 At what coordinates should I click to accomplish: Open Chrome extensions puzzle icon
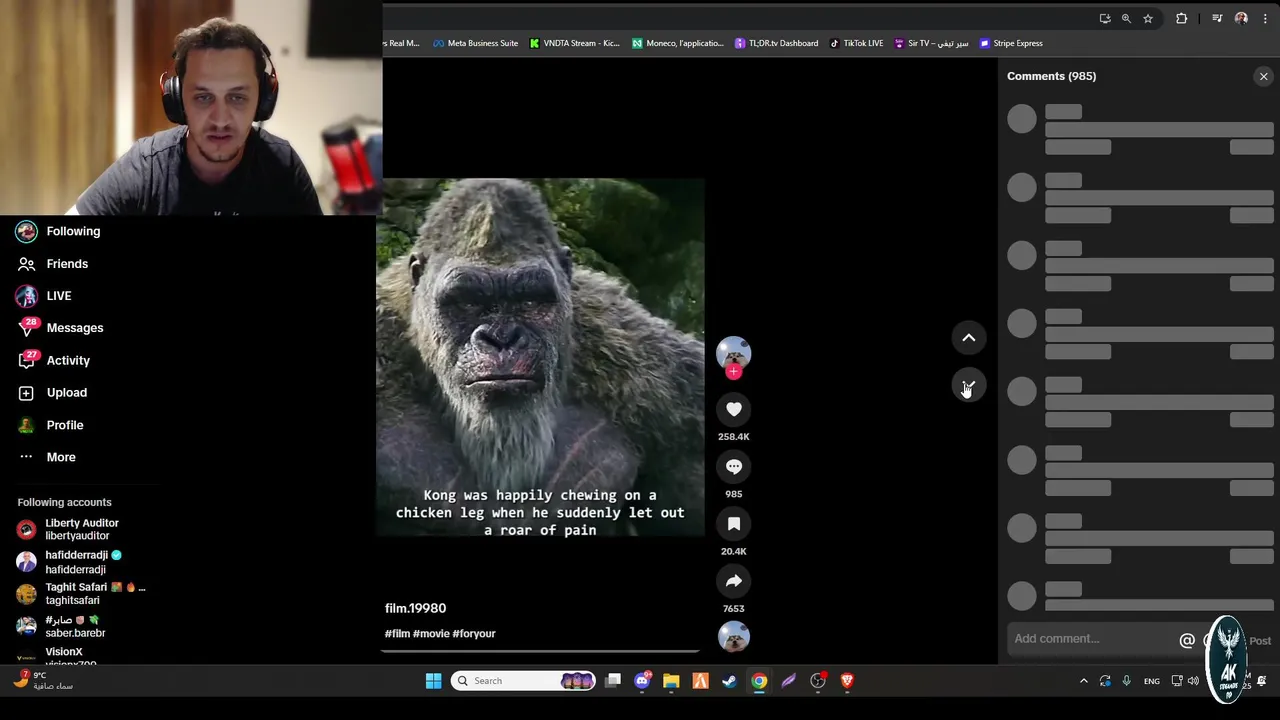pos(1181,18)
